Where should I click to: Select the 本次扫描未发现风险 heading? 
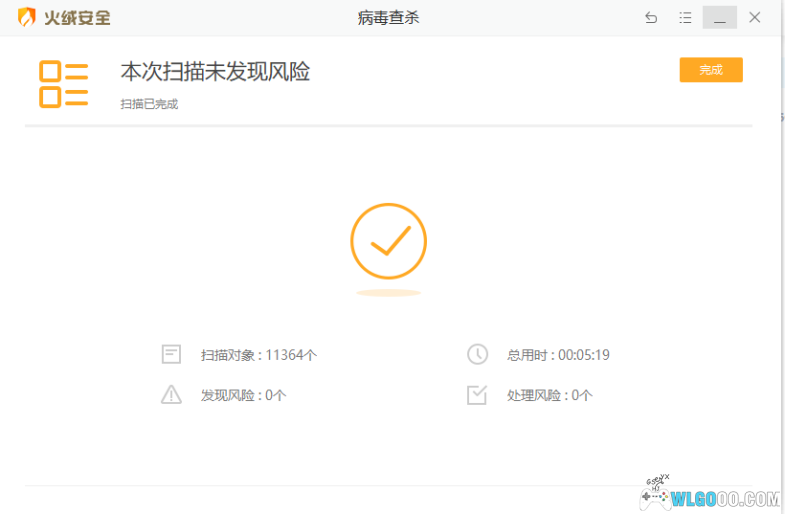[x=215, y=71]
